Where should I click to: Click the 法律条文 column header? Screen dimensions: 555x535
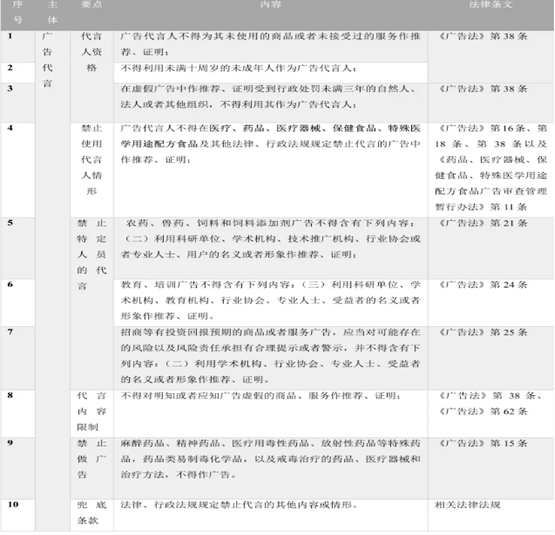[x=491, y=5]
